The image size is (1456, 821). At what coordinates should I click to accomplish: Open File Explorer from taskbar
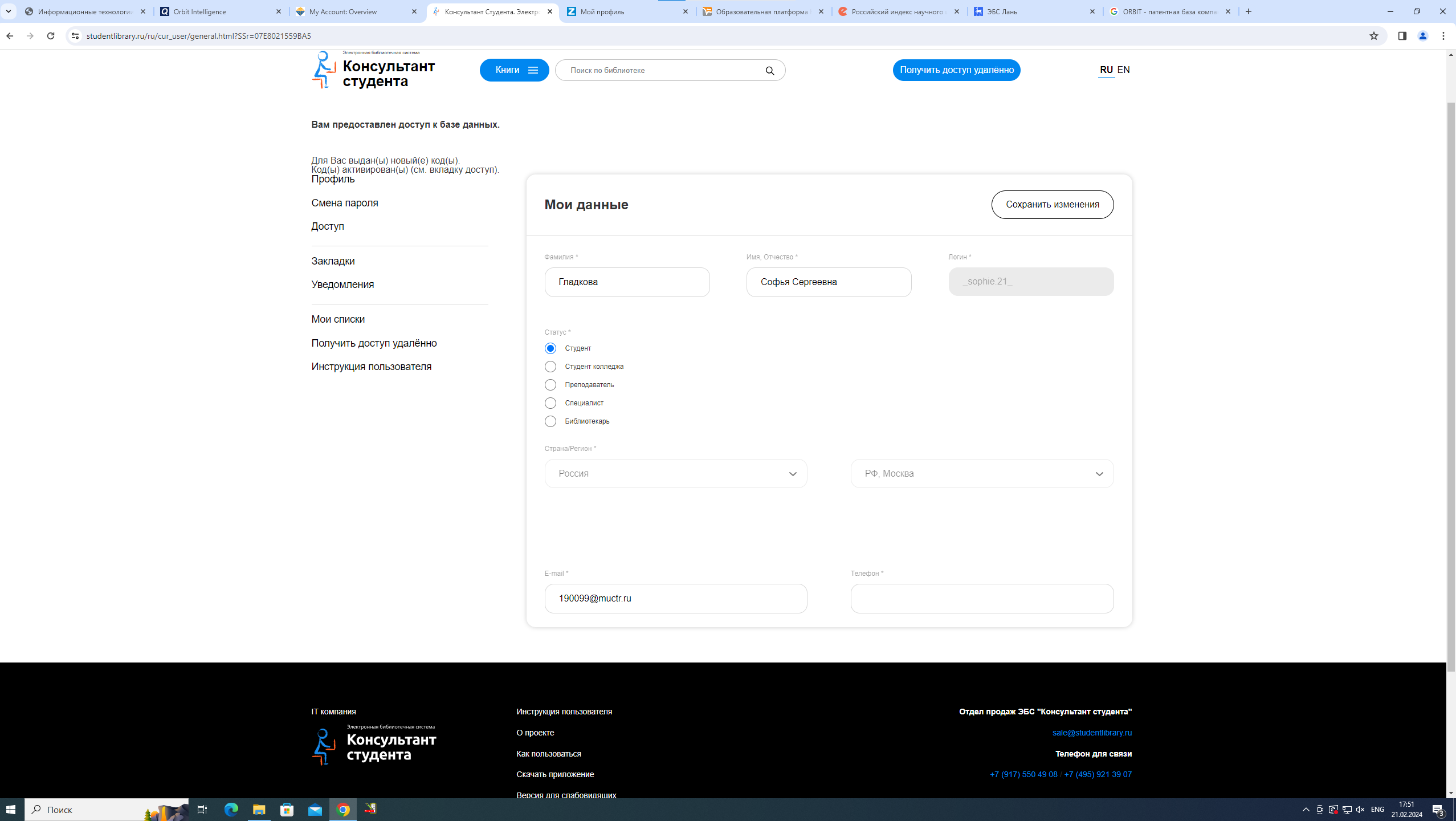[259, 810]
